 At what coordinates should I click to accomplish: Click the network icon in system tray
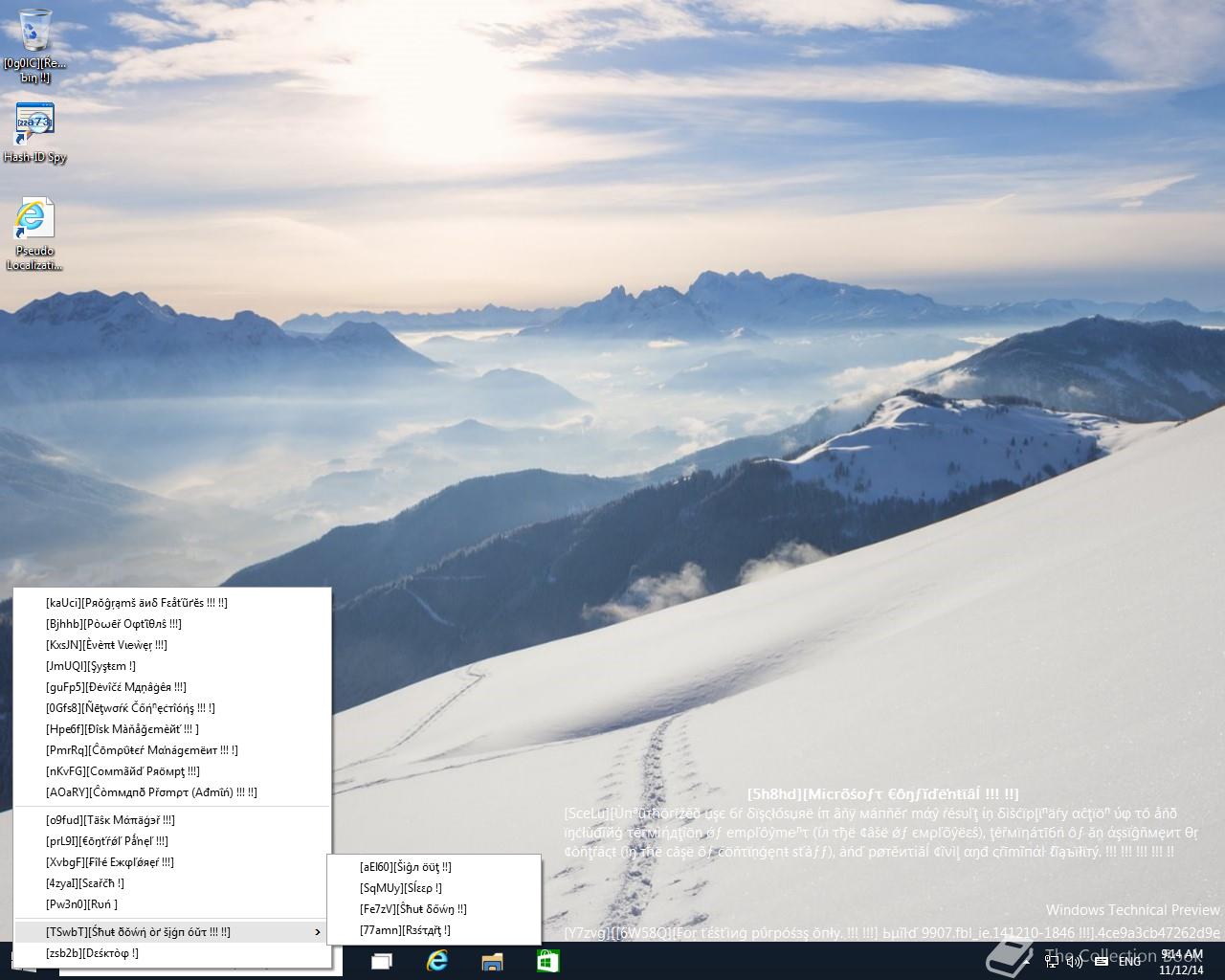(1052, 961)
